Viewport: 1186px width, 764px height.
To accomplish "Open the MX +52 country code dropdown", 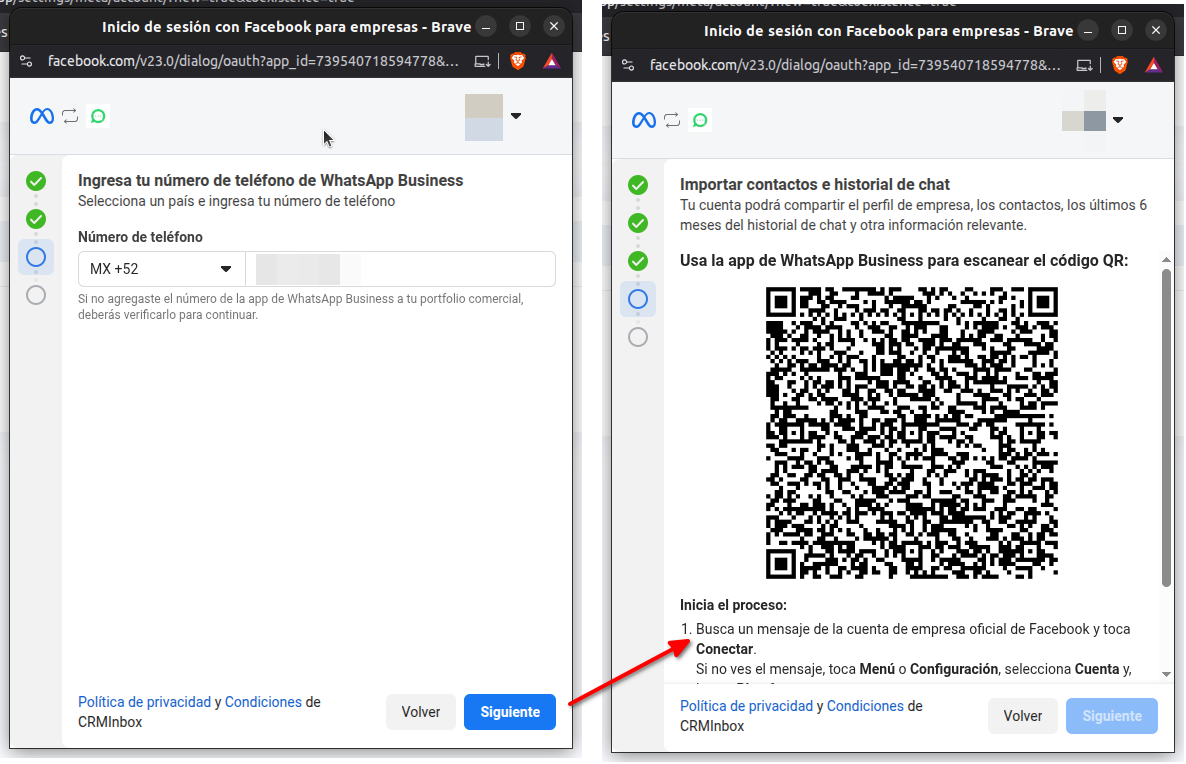I will coord(161,269).
